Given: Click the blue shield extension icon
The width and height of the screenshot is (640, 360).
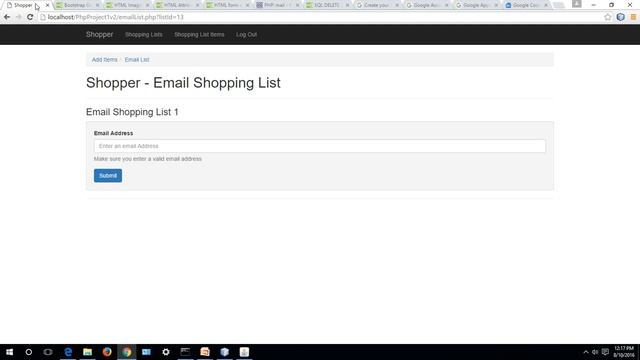Looking at the screenshot, I should pos(620,17).
